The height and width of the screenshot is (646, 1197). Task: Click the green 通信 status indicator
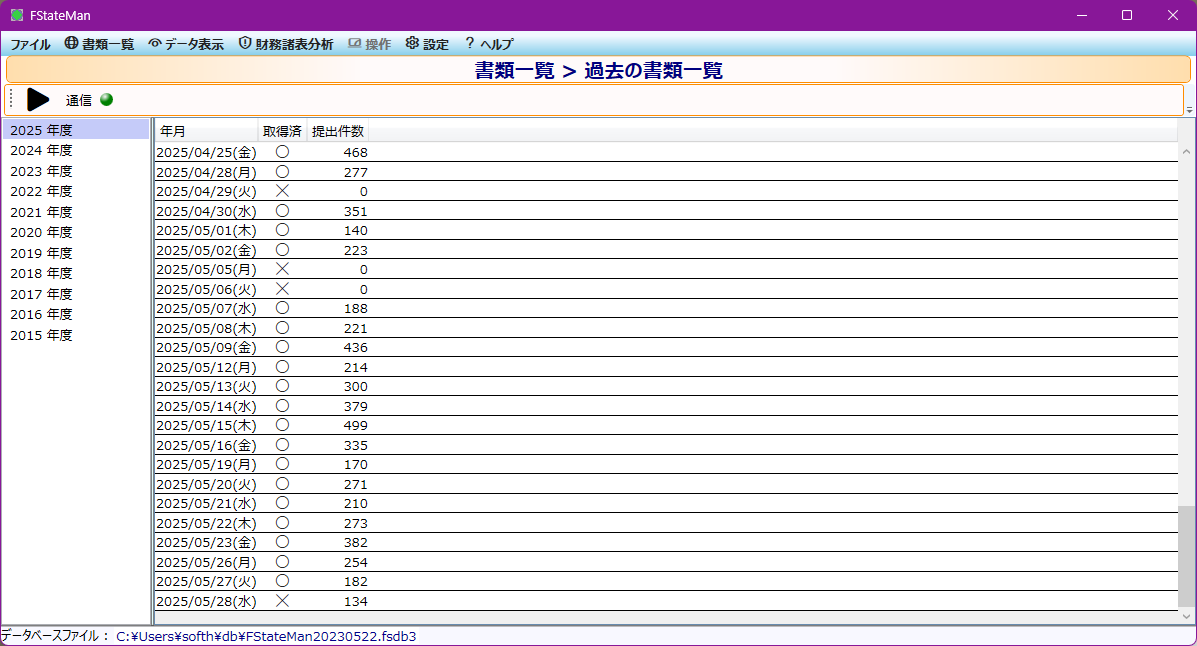click(107, 99)
